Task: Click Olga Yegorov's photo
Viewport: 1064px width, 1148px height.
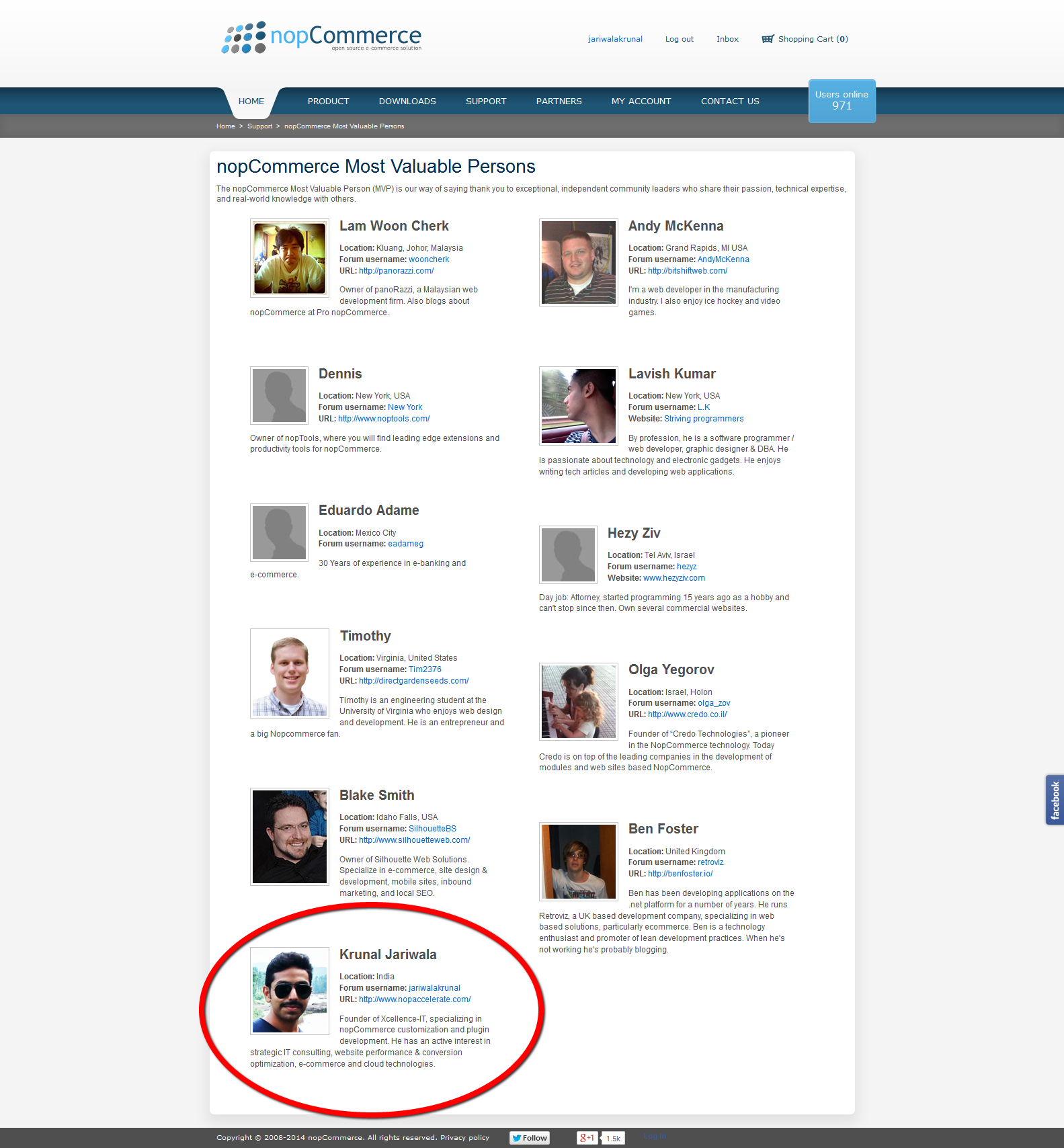Action: 579,701
